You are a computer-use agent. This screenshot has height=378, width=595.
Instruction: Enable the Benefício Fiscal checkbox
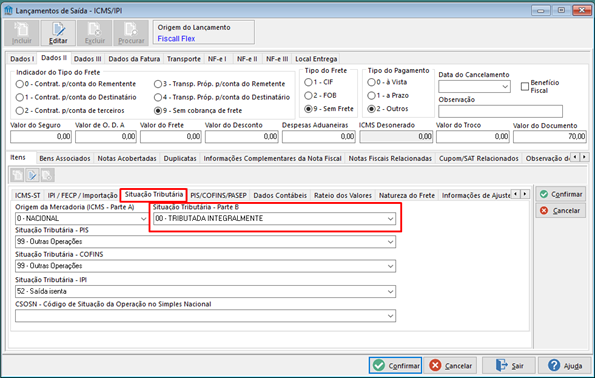click(525, 87)
